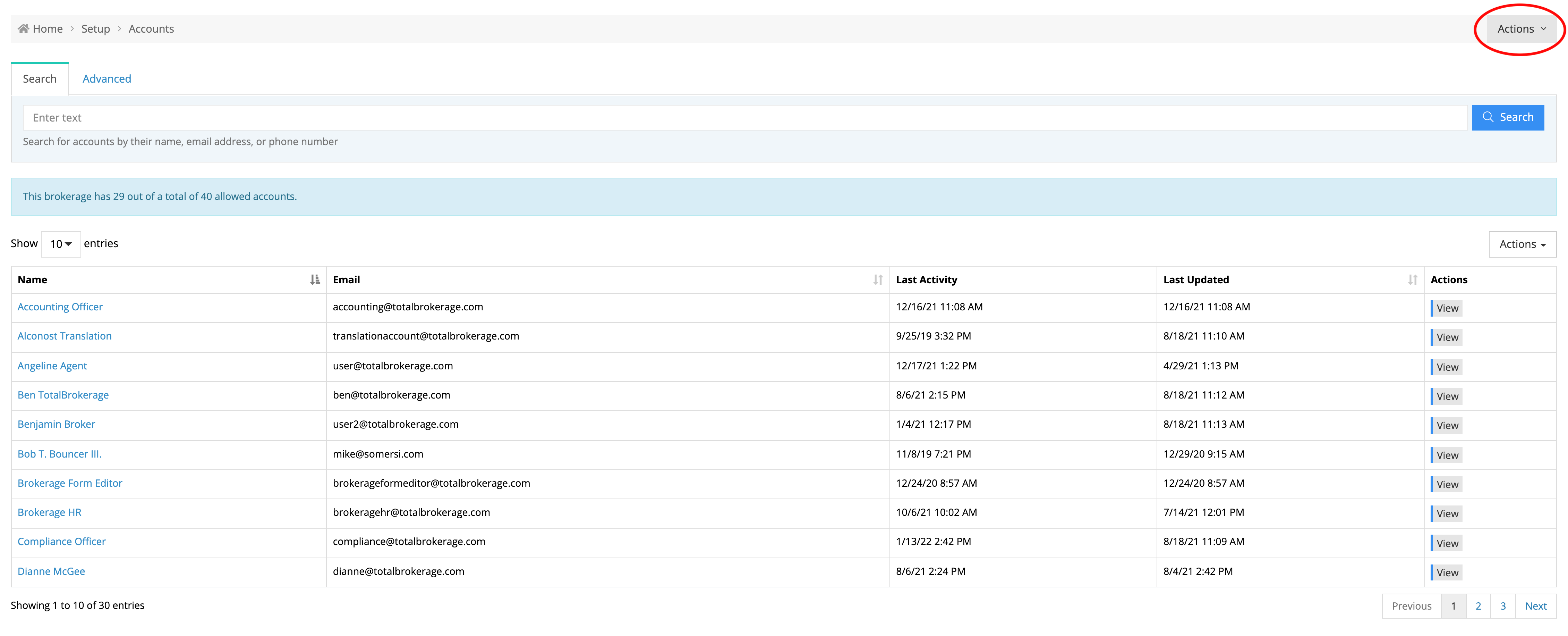
Task: Click the Next pagination button
Action: [1535, 606]
